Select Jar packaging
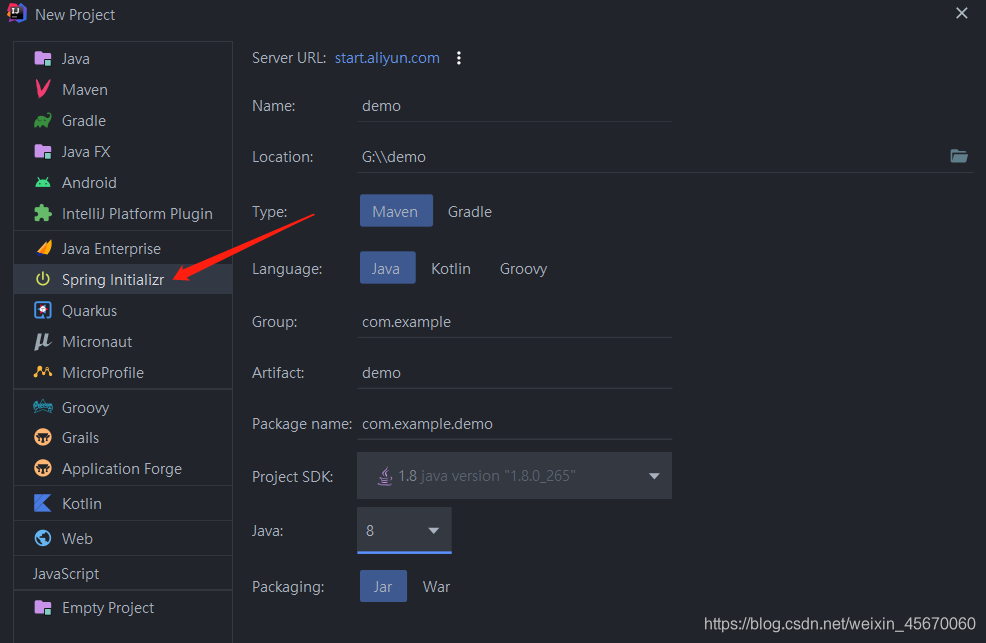Image resolution: width=986 pixels, height=643 pixels. (x=383, y=586)
